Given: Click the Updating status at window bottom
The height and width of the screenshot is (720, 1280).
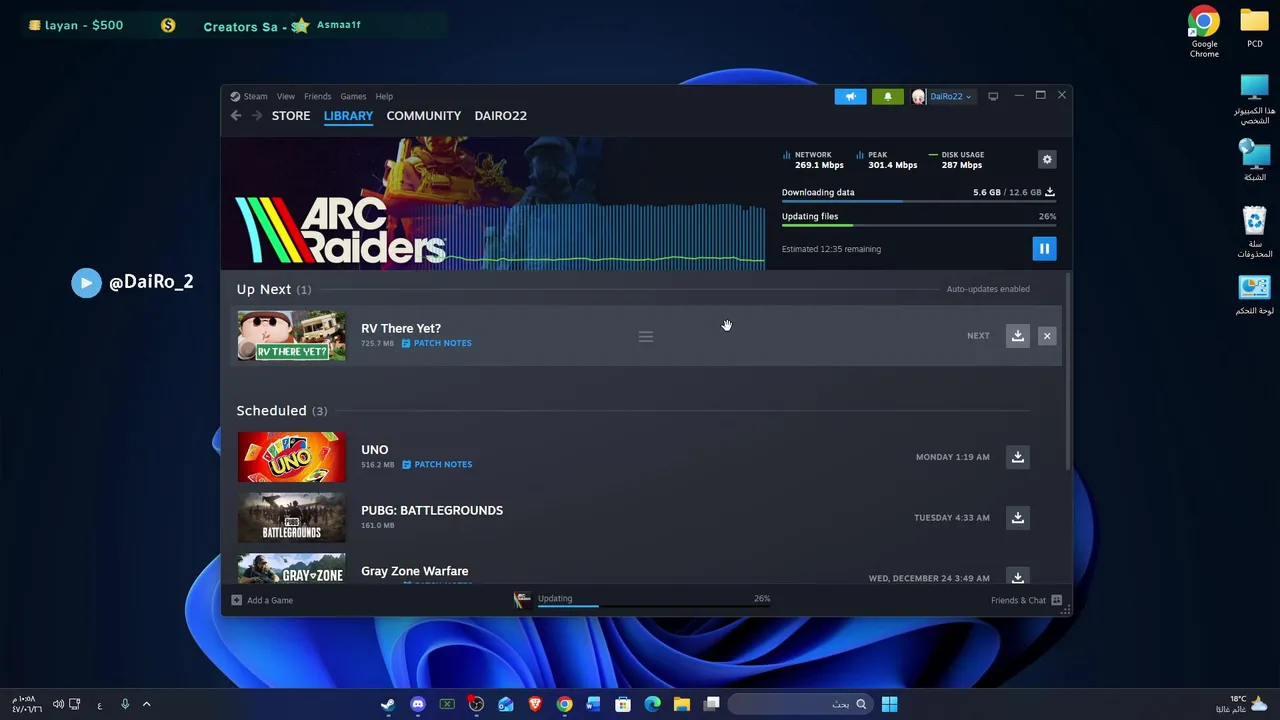Looking at the screenshot, I should pos(555,599).
